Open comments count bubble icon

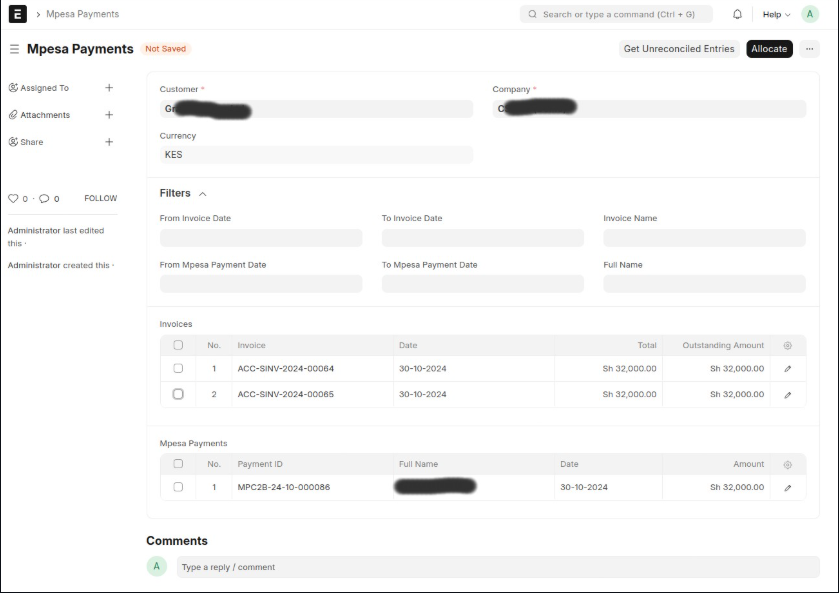44,199
